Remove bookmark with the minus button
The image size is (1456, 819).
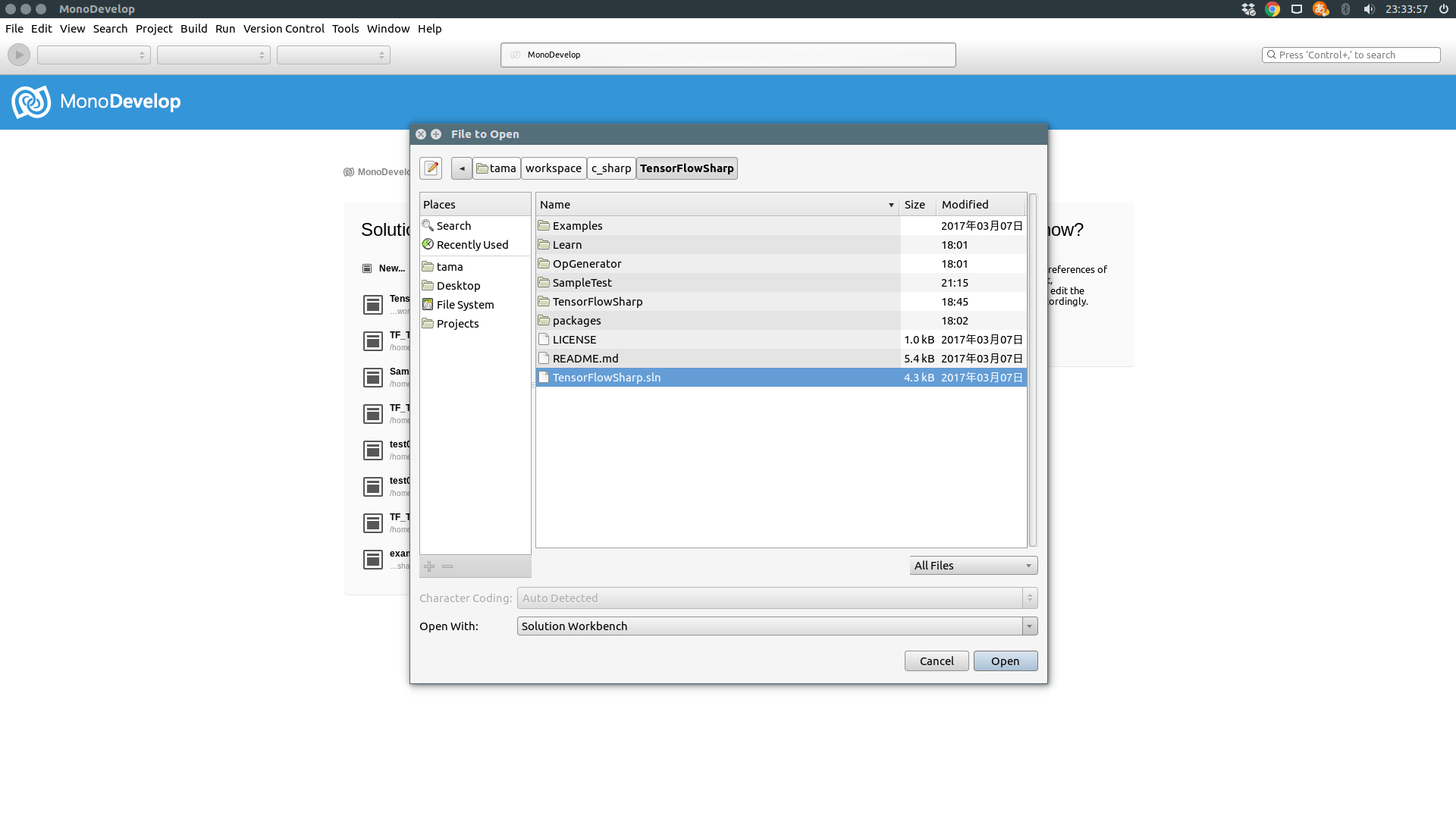(447, 566)
